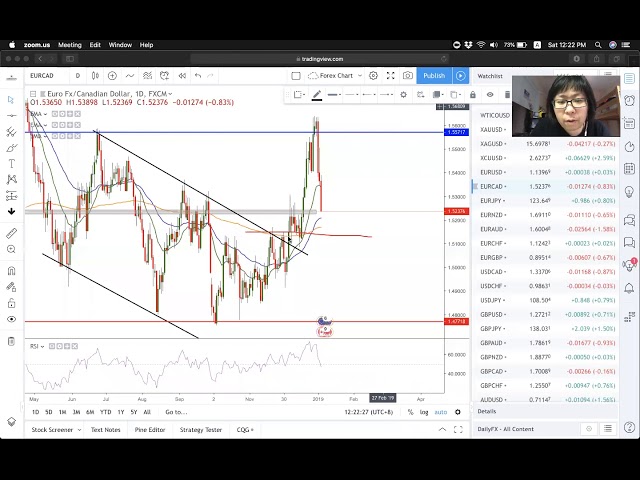Select the text annotation tool
Viewport: 640px width, 480px height.
[x=11, y=163]
